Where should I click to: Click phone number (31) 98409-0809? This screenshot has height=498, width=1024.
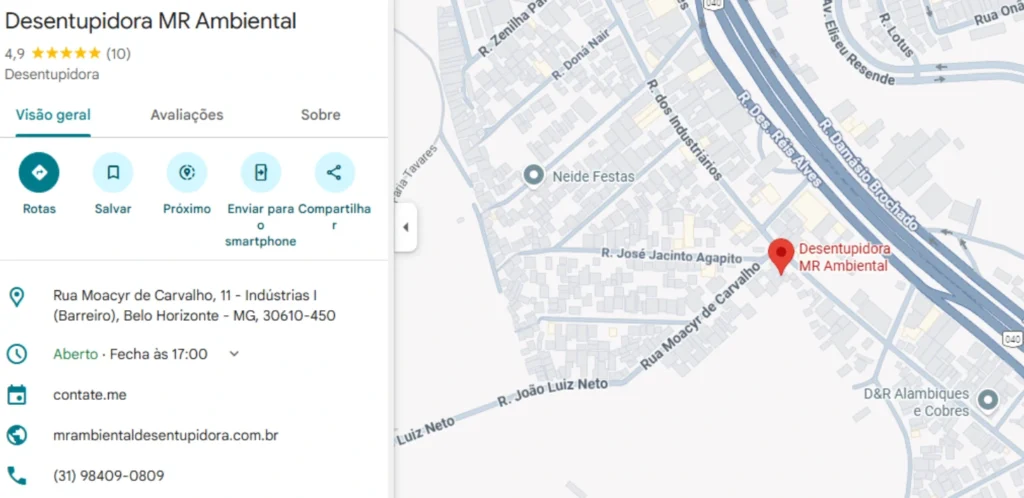[x=109, y=476]
